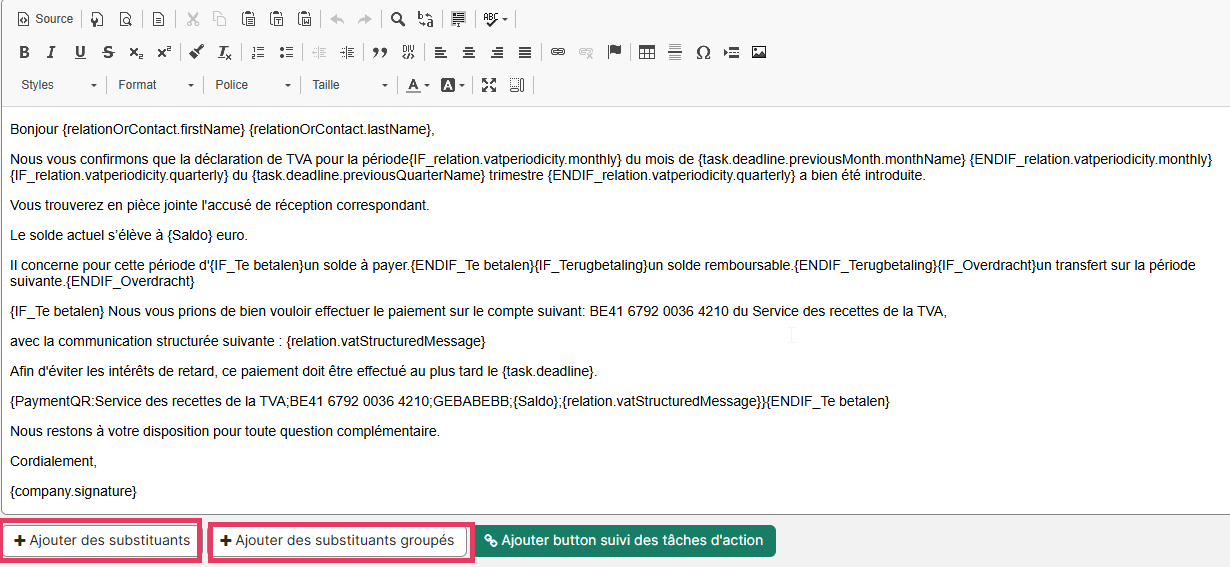Click the Increase Indent icon
The width and height of the screenshot is (1230, 567).
[347, 52]
